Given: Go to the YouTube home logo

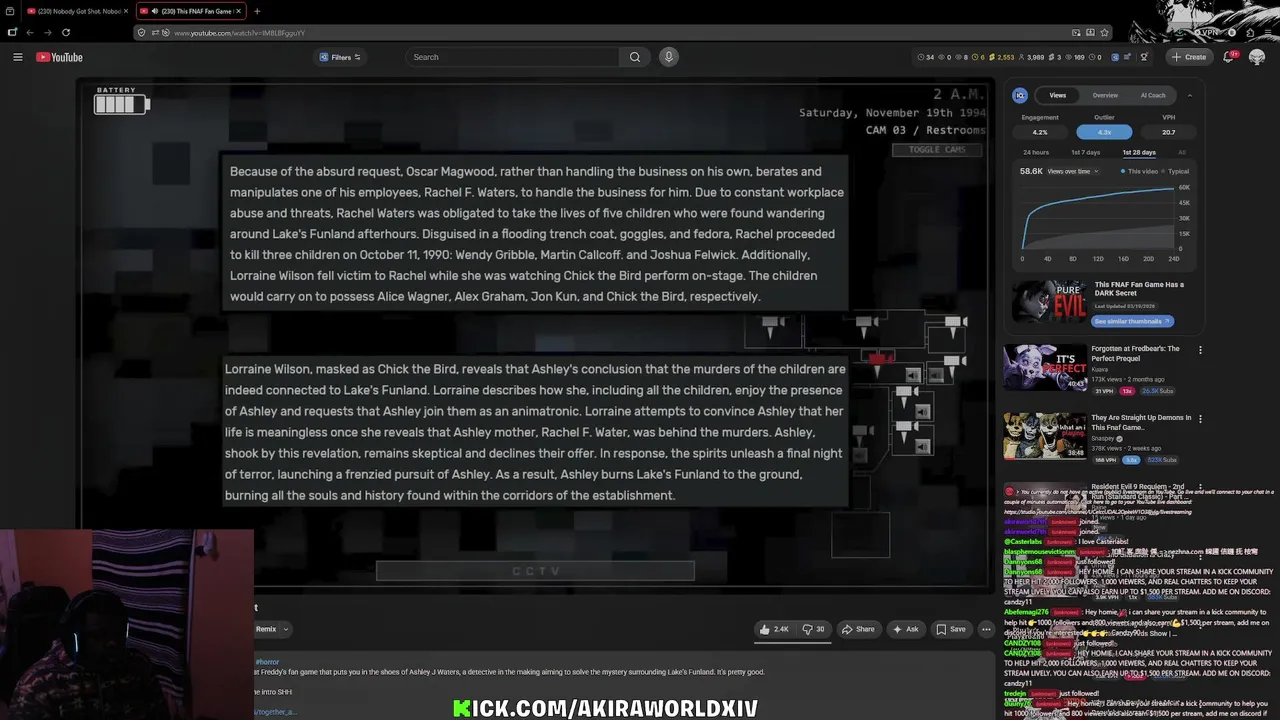Looking at the screenshot, I should tap(59, 57).
